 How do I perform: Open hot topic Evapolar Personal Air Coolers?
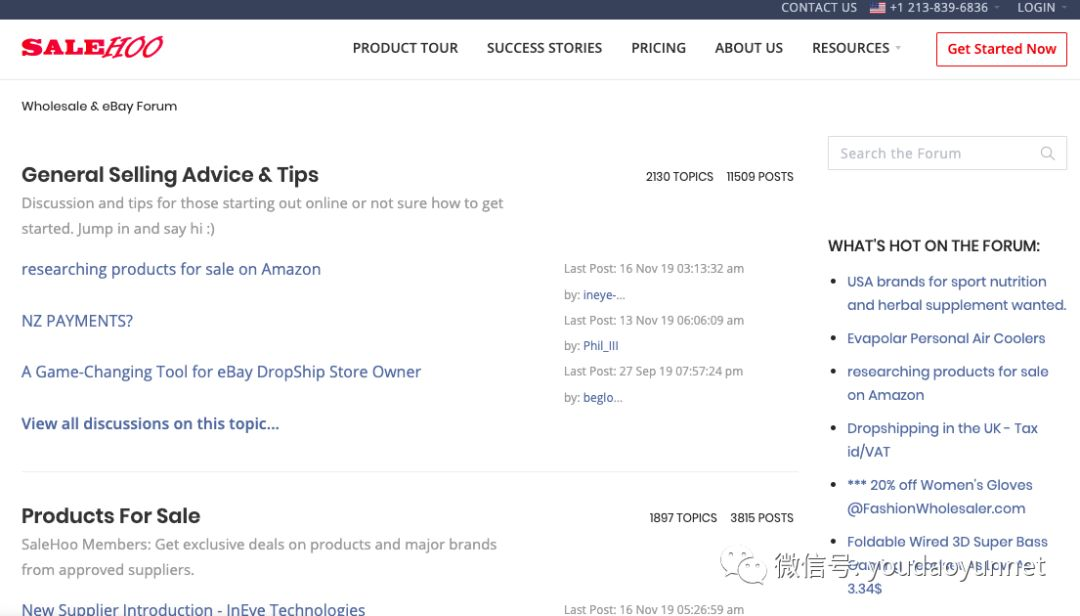tap(946, 338)
